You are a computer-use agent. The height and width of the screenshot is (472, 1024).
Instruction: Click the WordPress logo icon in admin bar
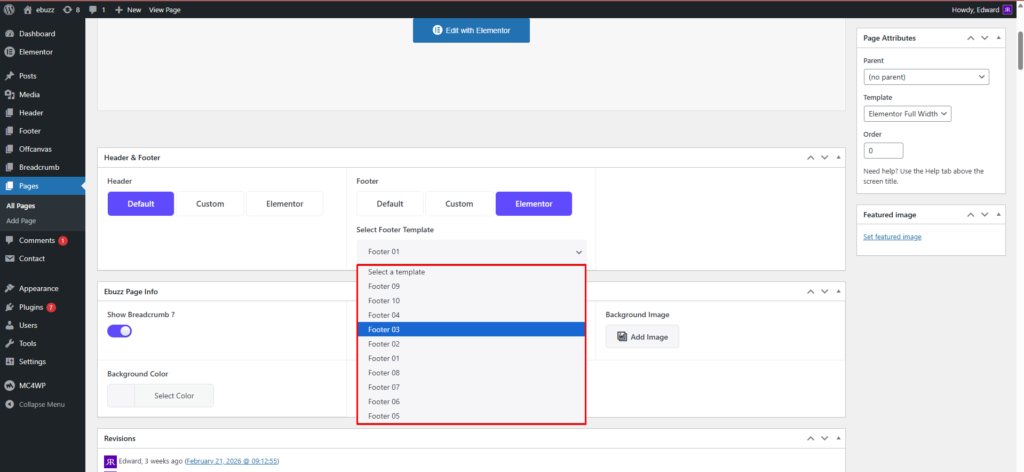pos(9,9)
